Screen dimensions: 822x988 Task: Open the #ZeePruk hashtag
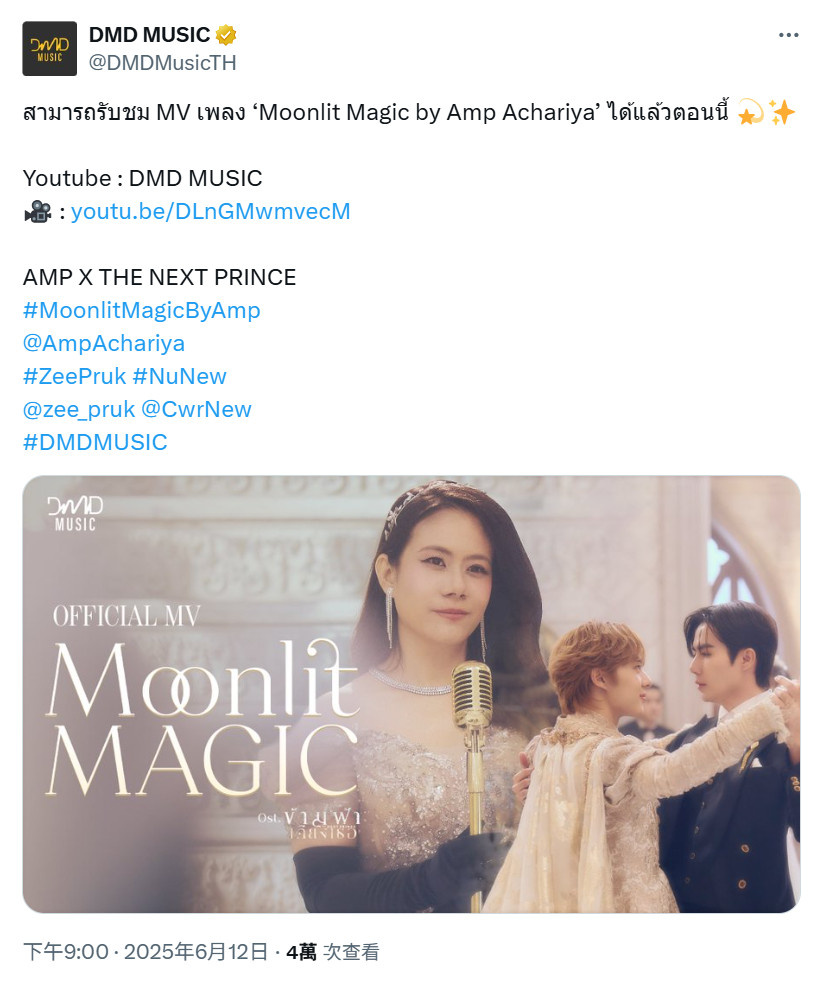click(x=74, y=376)
